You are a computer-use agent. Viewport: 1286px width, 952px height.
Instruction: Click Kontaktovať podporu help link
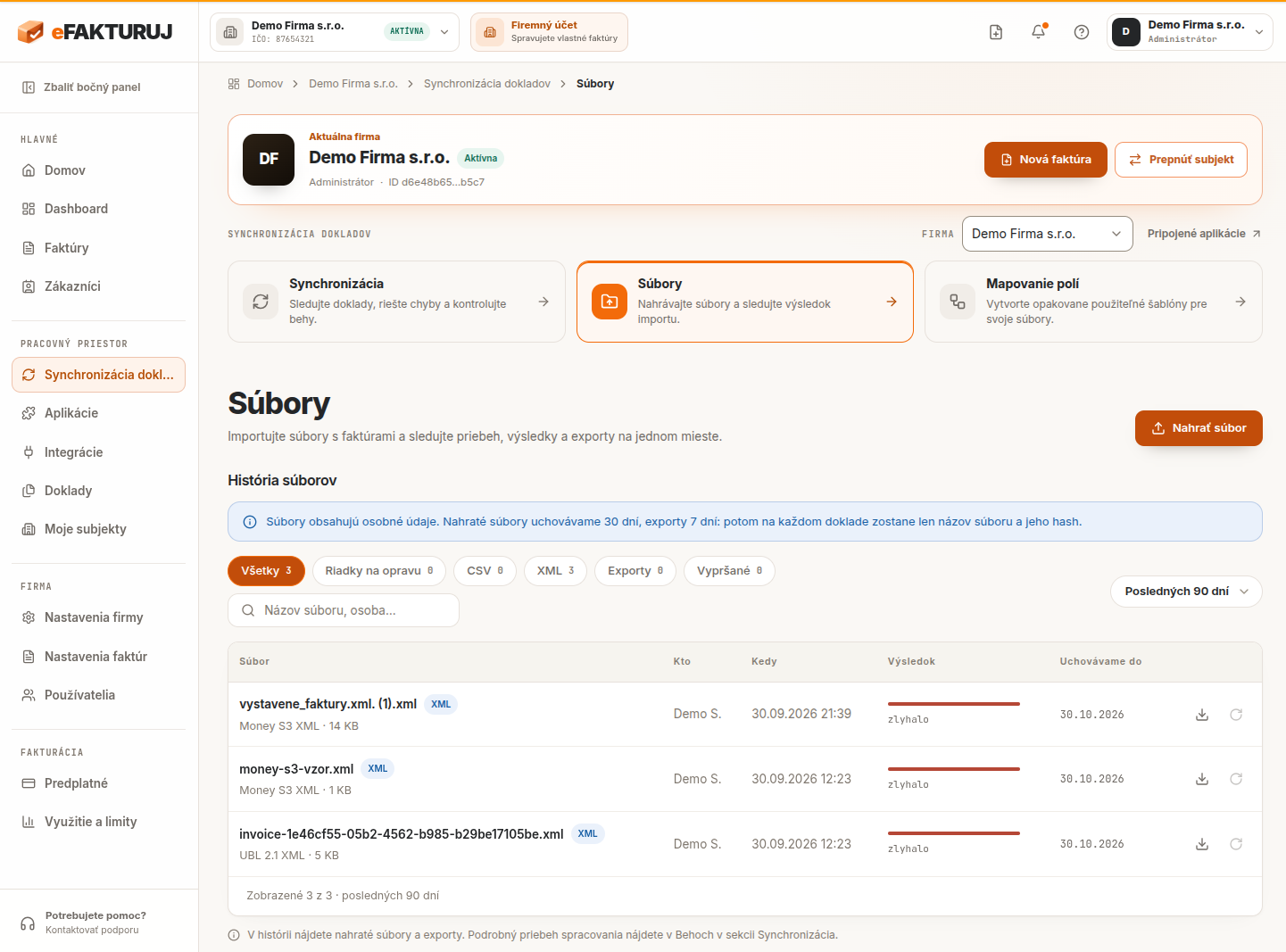pos(92,930)
